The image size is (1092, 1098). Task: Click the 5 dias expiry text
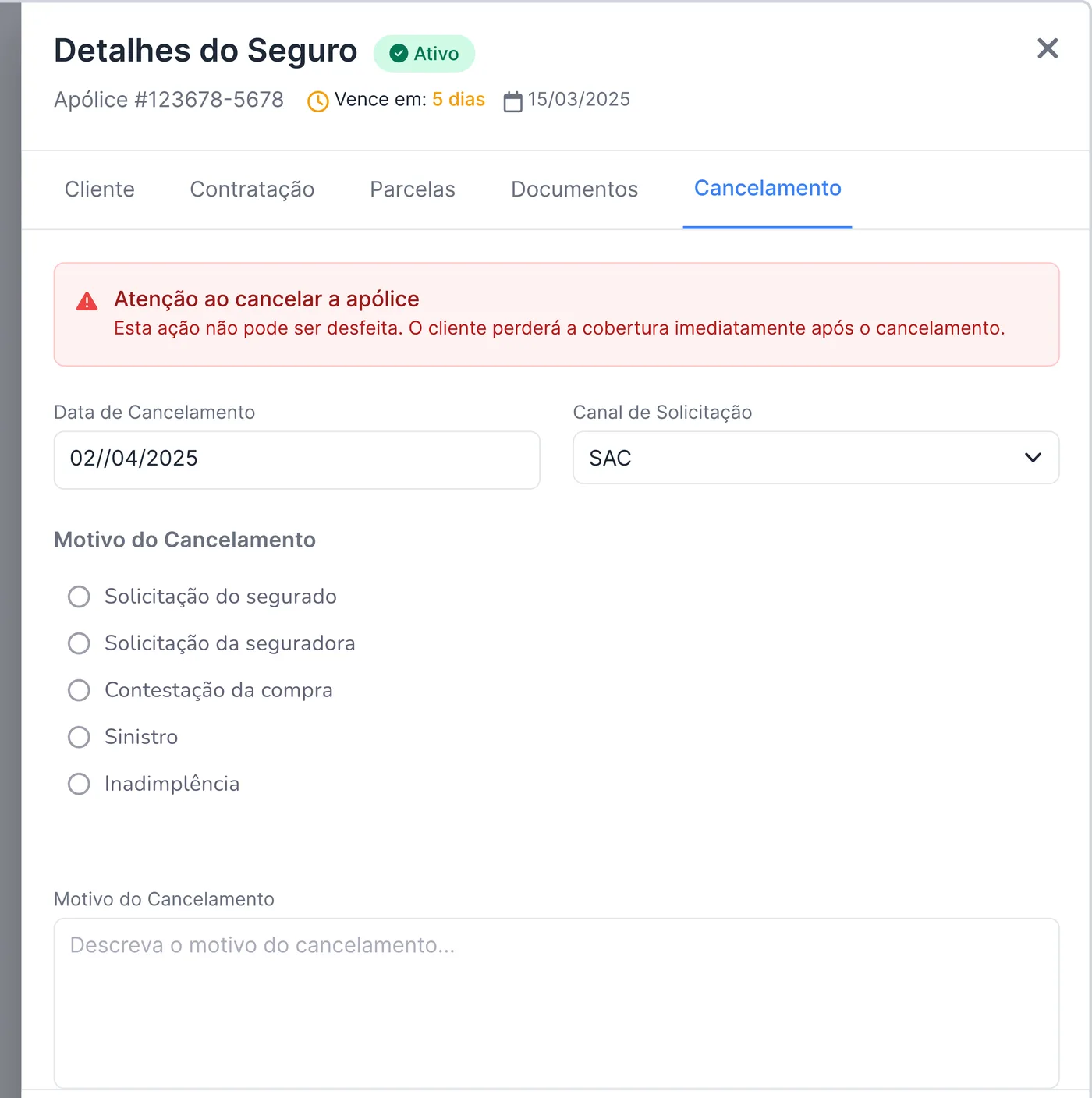[459, 100]
